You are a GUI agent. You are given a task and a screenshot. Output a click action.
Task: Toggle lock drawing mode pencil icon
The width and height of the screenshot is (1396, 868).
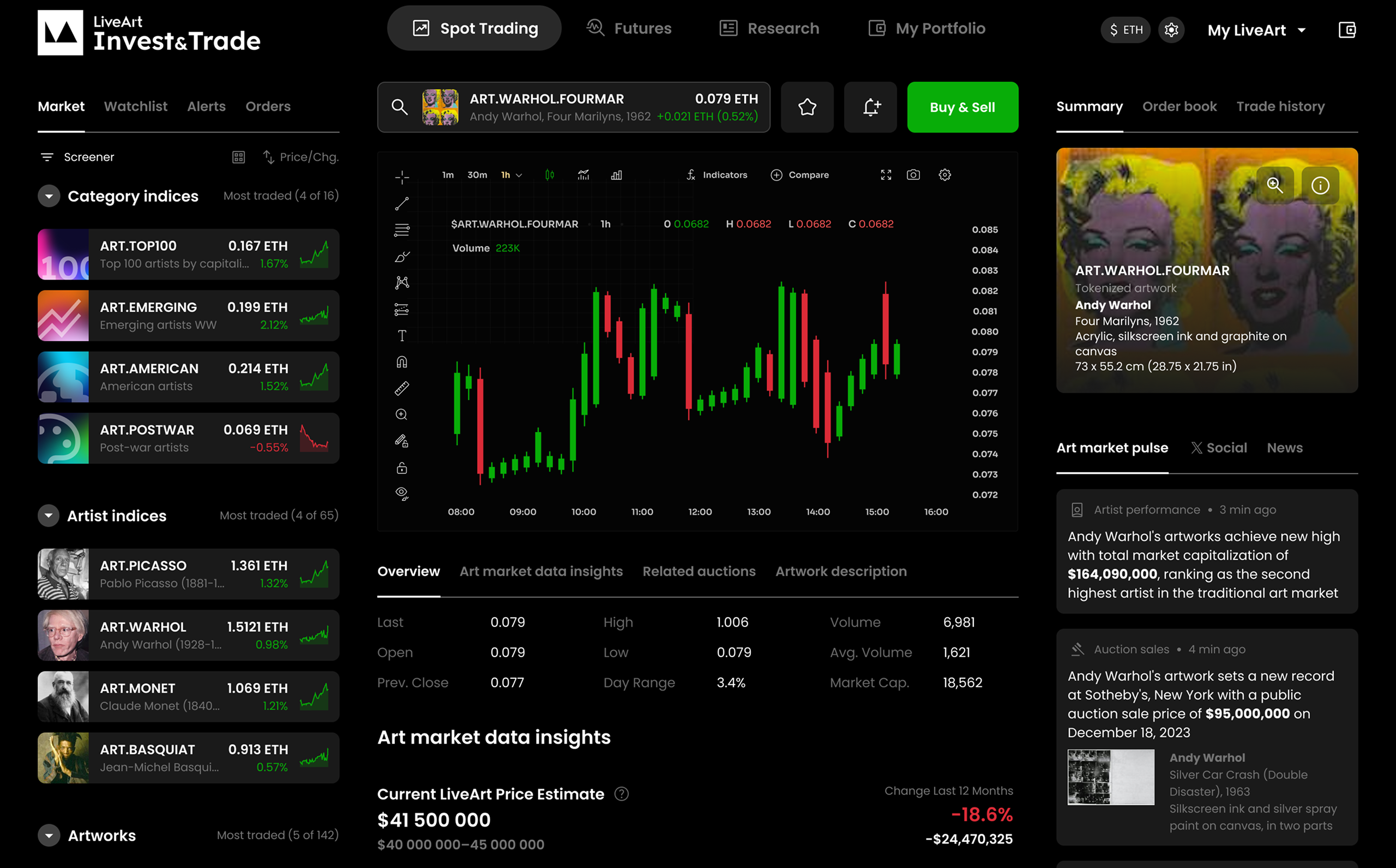pos(402,441)
